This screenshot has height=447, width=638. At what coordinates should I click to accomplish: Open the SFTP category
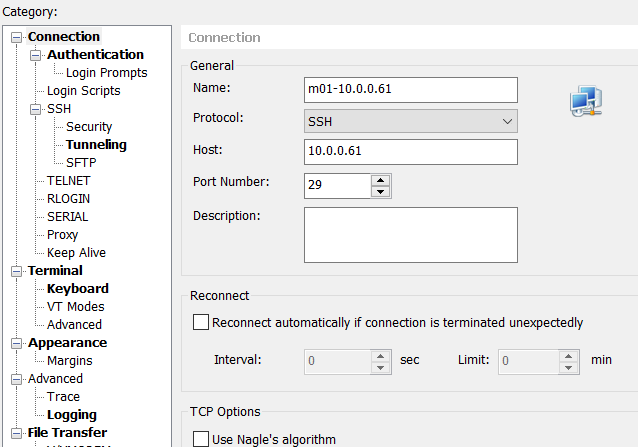click(x=81, y=163)
